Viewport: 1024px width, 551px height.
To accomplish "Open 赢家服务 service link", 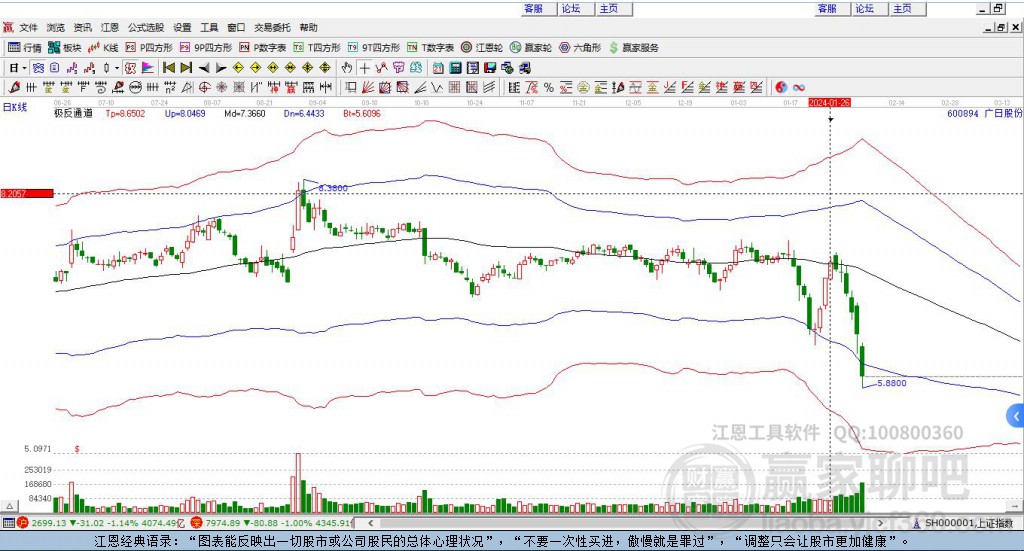I will point(633,48).
